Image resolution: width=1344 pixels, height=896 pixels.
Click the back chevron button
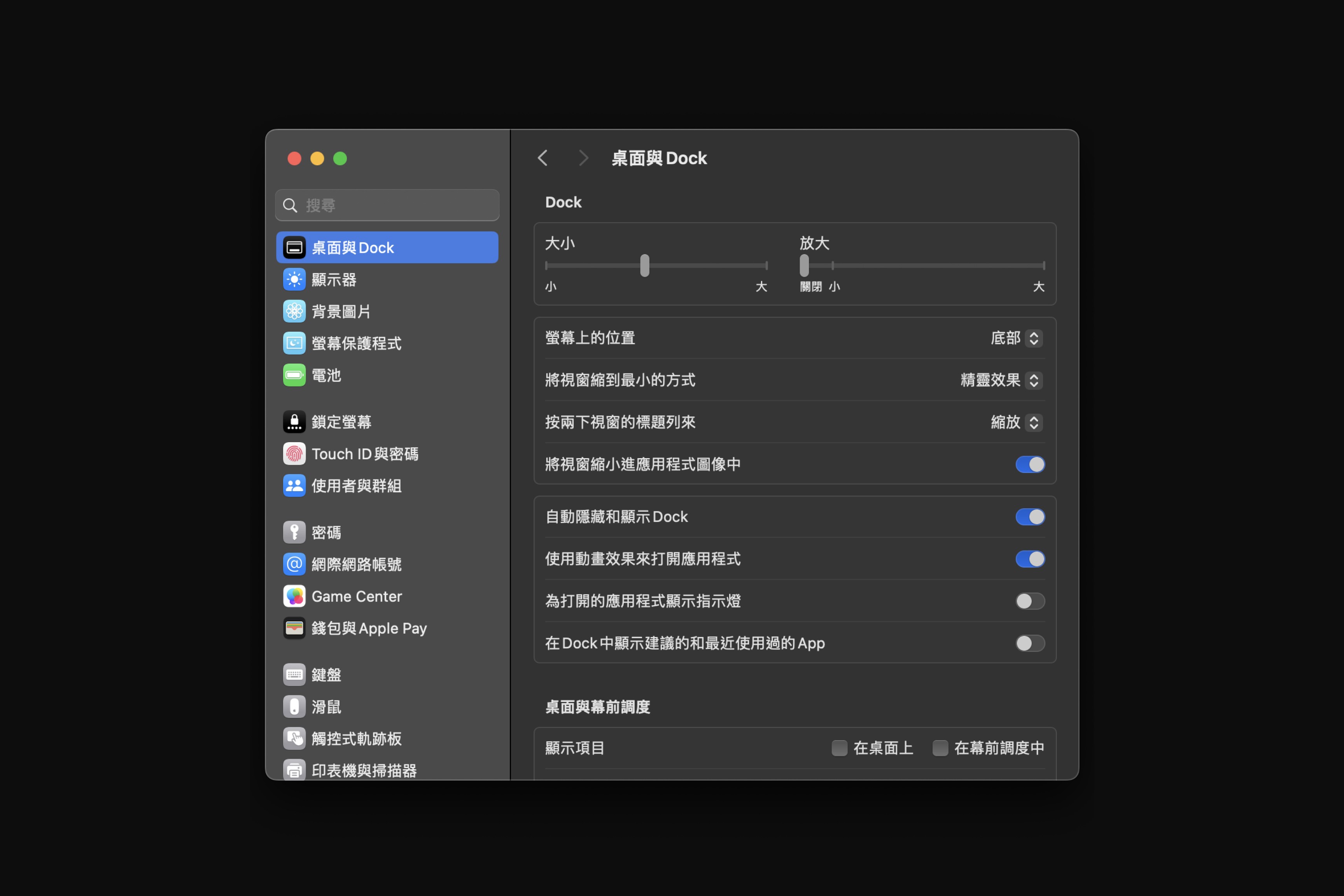pos(543,158)
